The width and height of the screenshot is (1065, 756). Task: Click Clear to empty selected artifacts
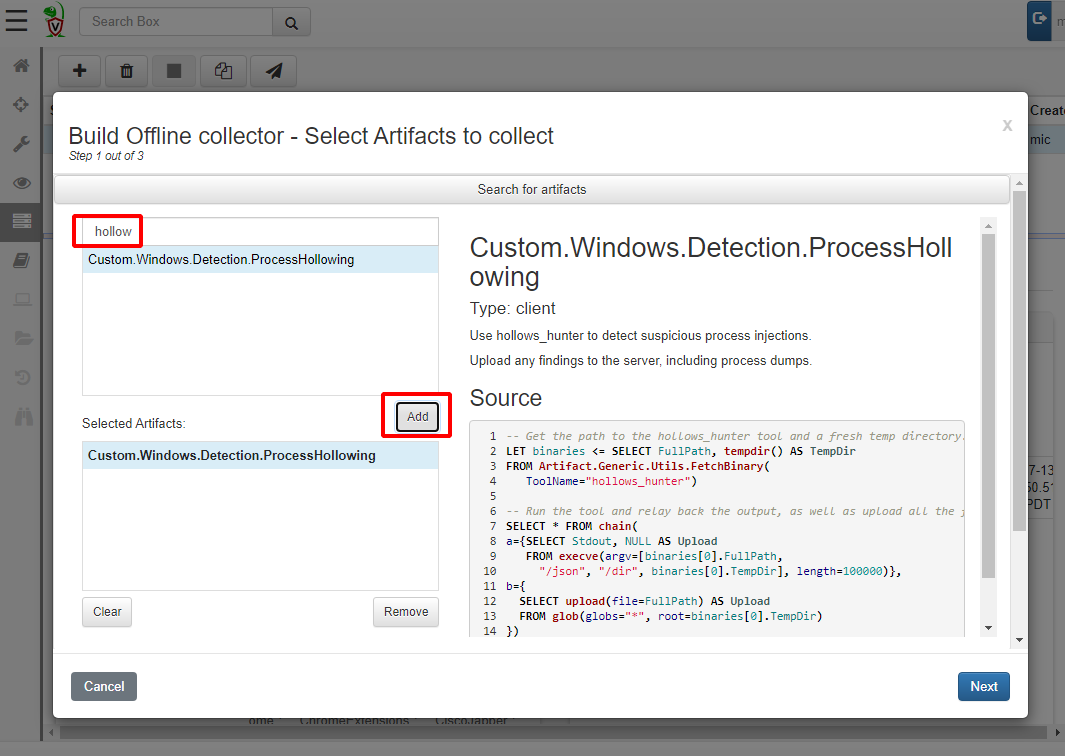[x=107, y=612]
